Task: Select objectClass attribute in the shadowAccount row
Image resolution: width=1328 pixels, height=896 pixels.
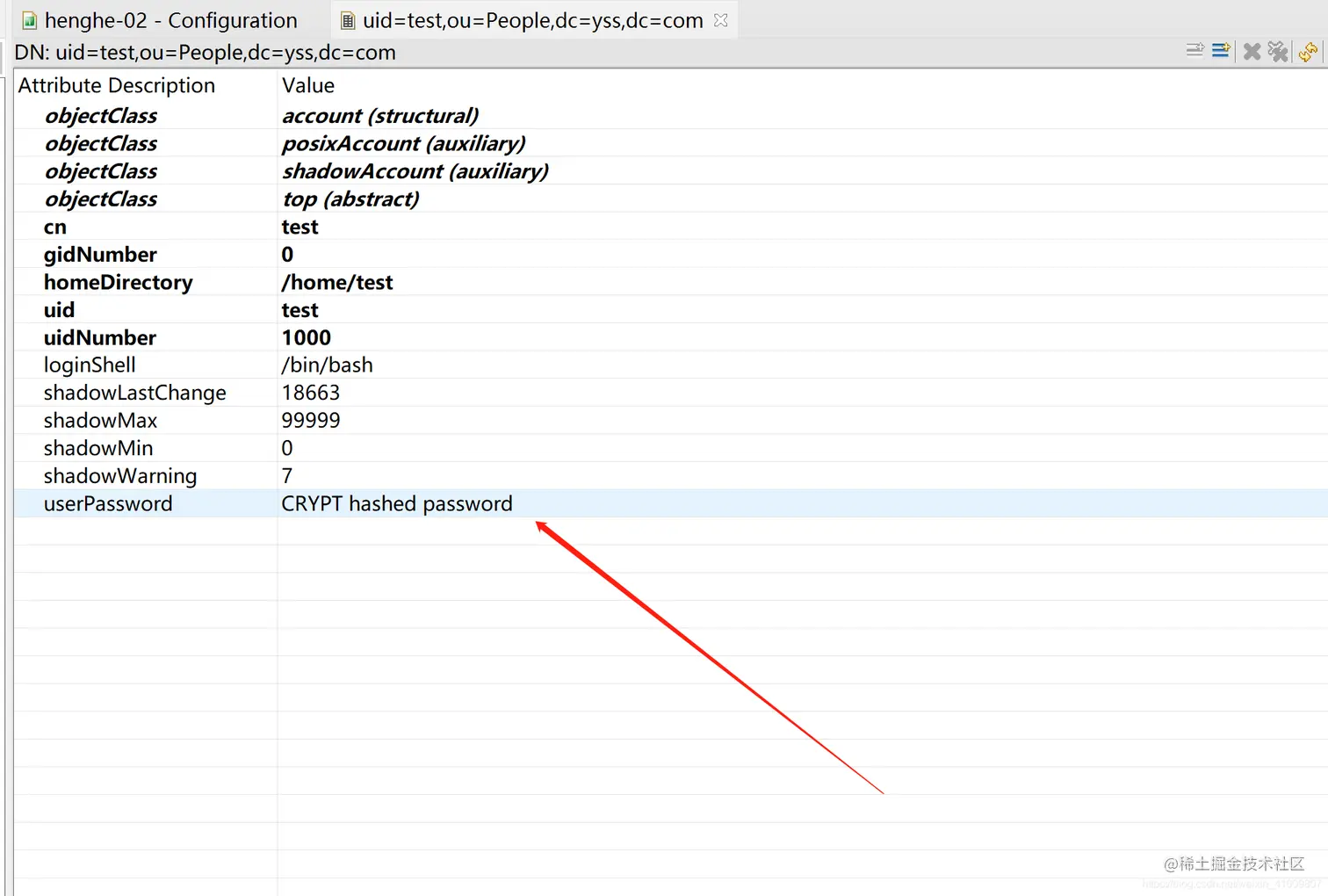Action: [101, 171]
